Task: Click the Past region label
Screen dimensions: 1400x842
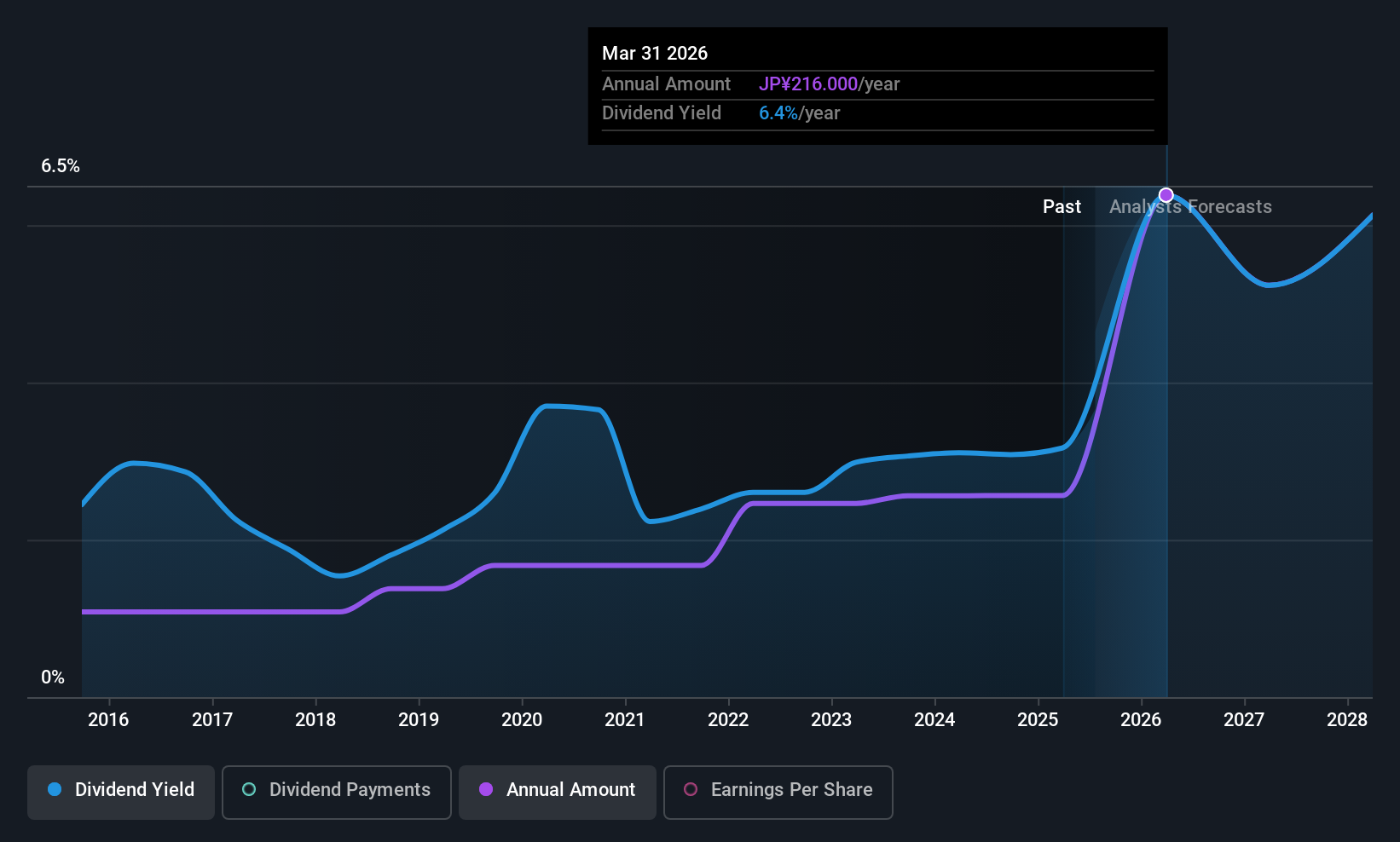Action: tap(1062, 206)
